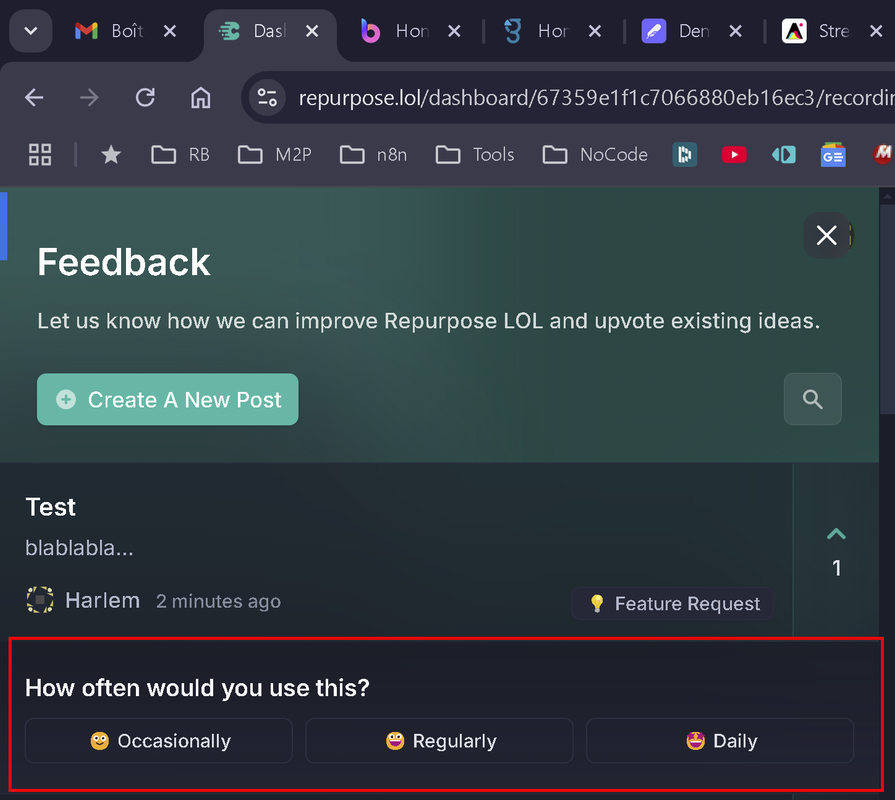This screenshot has height=800, width=895.
Task: Go forward in browser history
Action: (89, 98)
